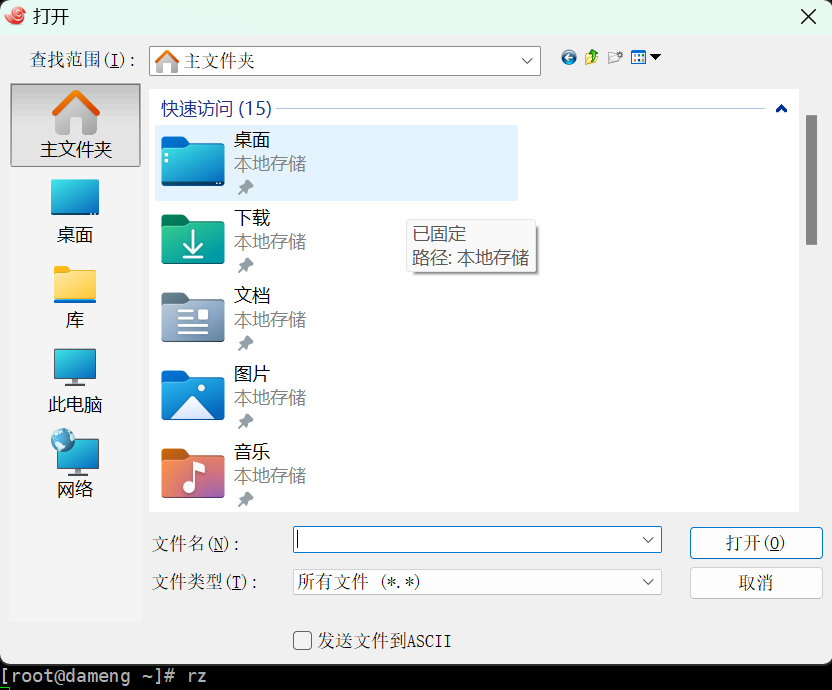This screenshot has width=832, height=690.
Task: Go up one folder level
Action: (591, 58)
